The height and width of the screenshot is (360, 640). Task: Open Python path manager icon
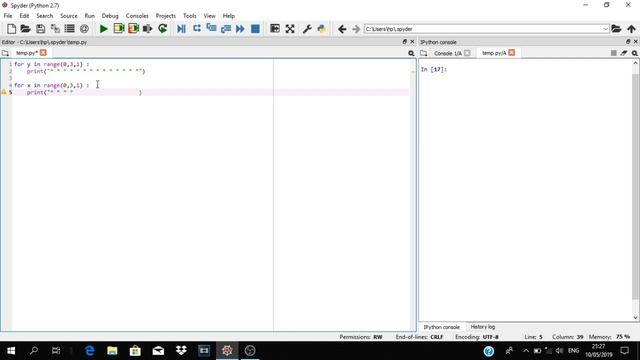322,29
